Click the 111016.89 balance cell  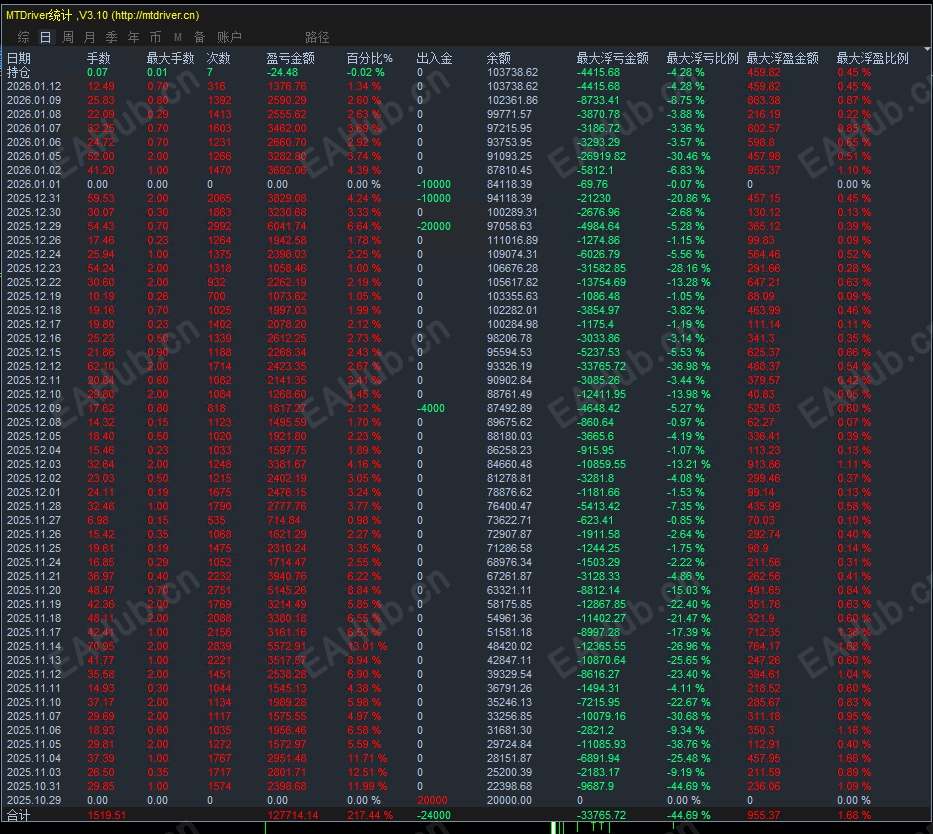512,240
